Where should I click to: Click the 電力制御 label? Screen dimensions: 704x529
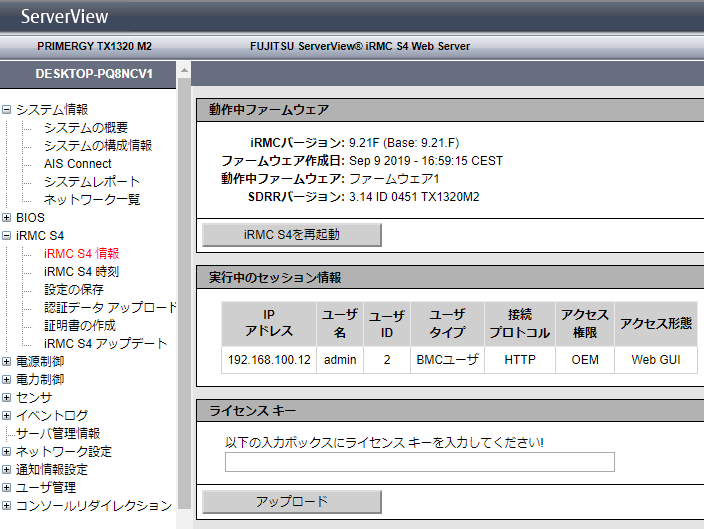tap(40, 379)
